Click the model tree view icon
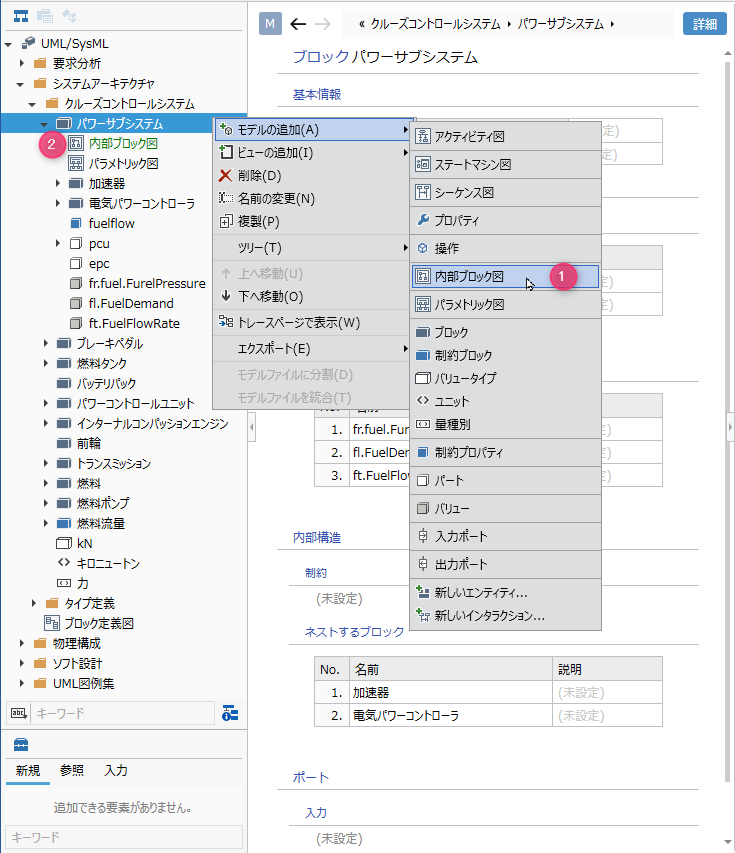Viewport: 735px width, 853px height. click(21, 16)
